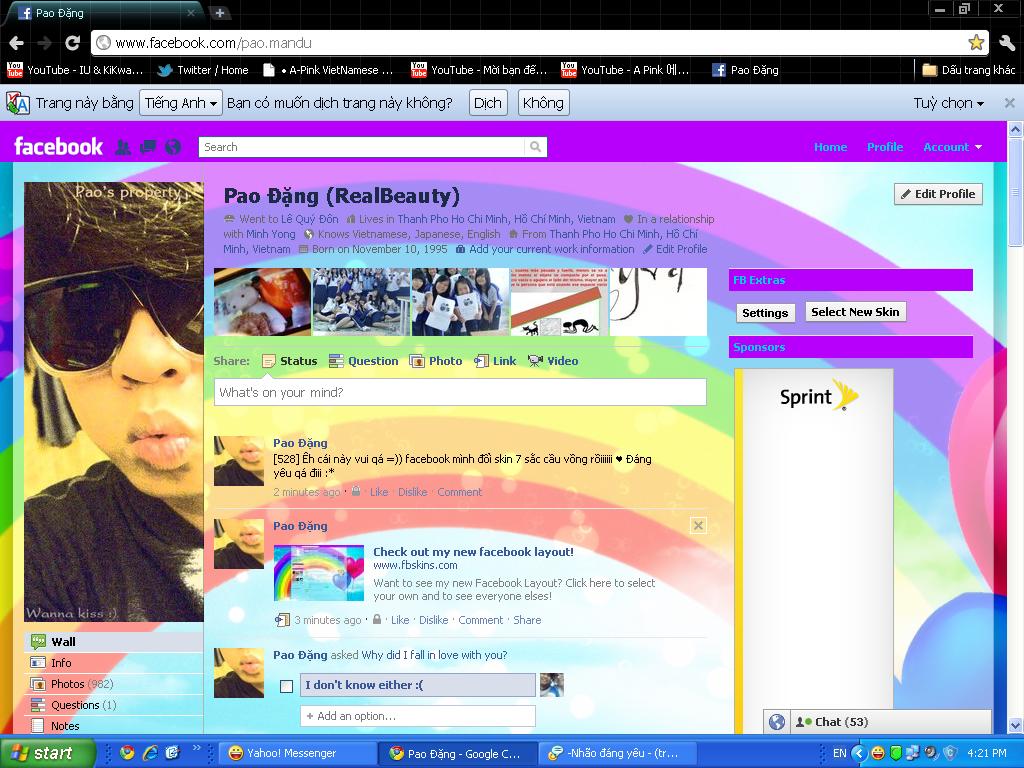1024x768 pixels.
Task: Open Pao Đặng bookmark in bookmarks bar
Action: click(745, 70)
